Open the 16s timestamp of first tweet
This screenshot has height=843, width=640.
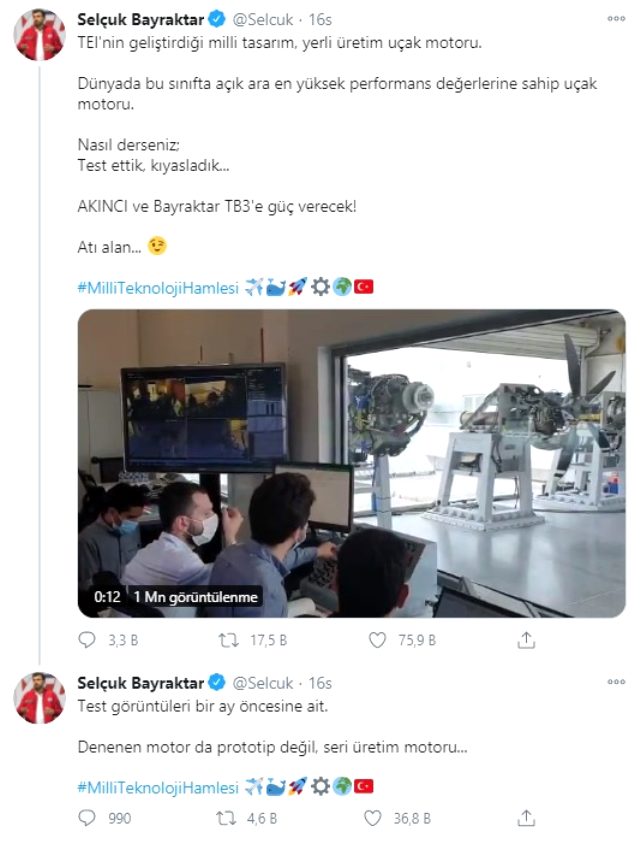(x=320, y=19)
